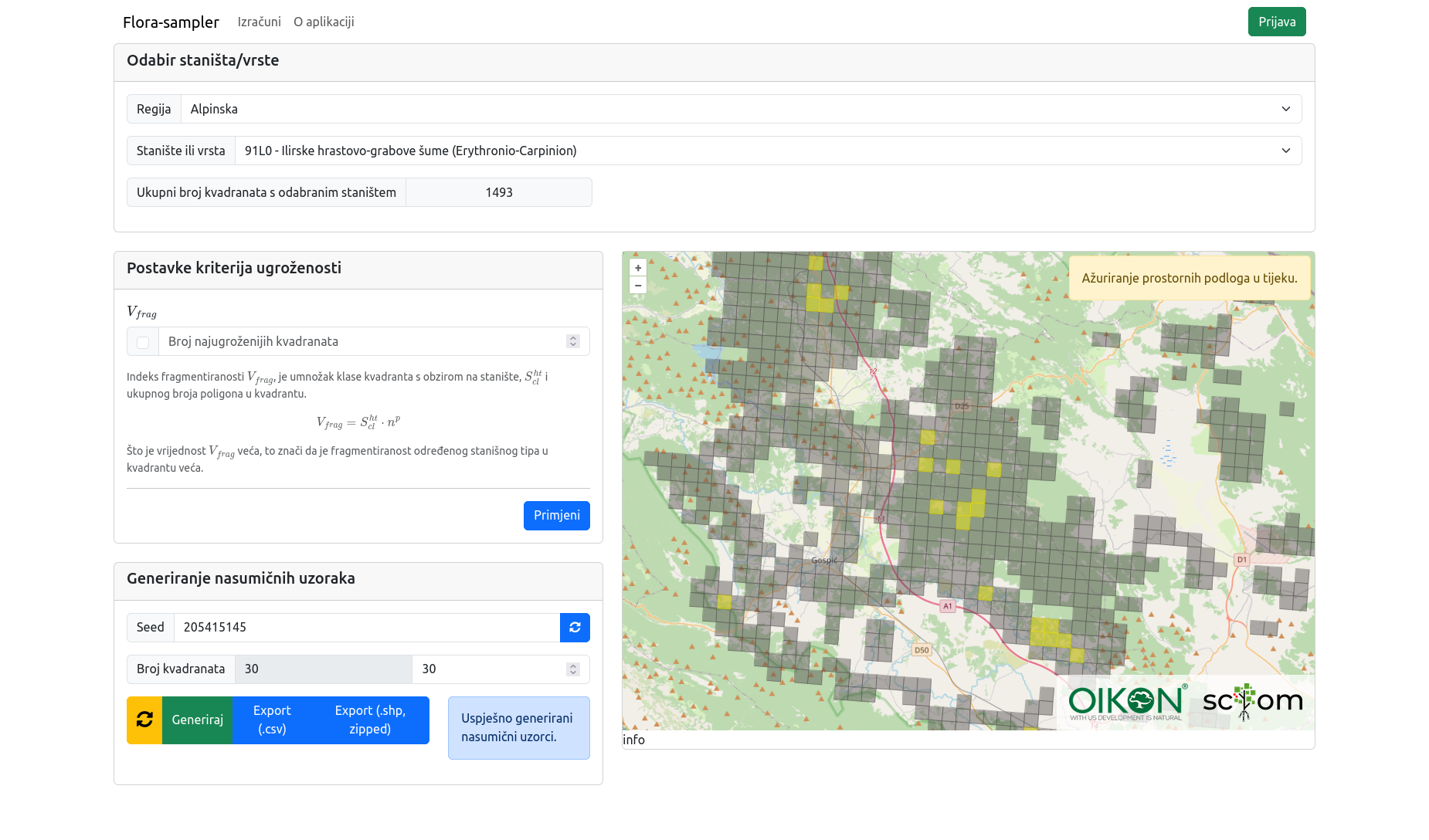The height and width of the screenshot is (840, 1429).
Task: Zoom out on the map
Action: click(x=638, y=286)
